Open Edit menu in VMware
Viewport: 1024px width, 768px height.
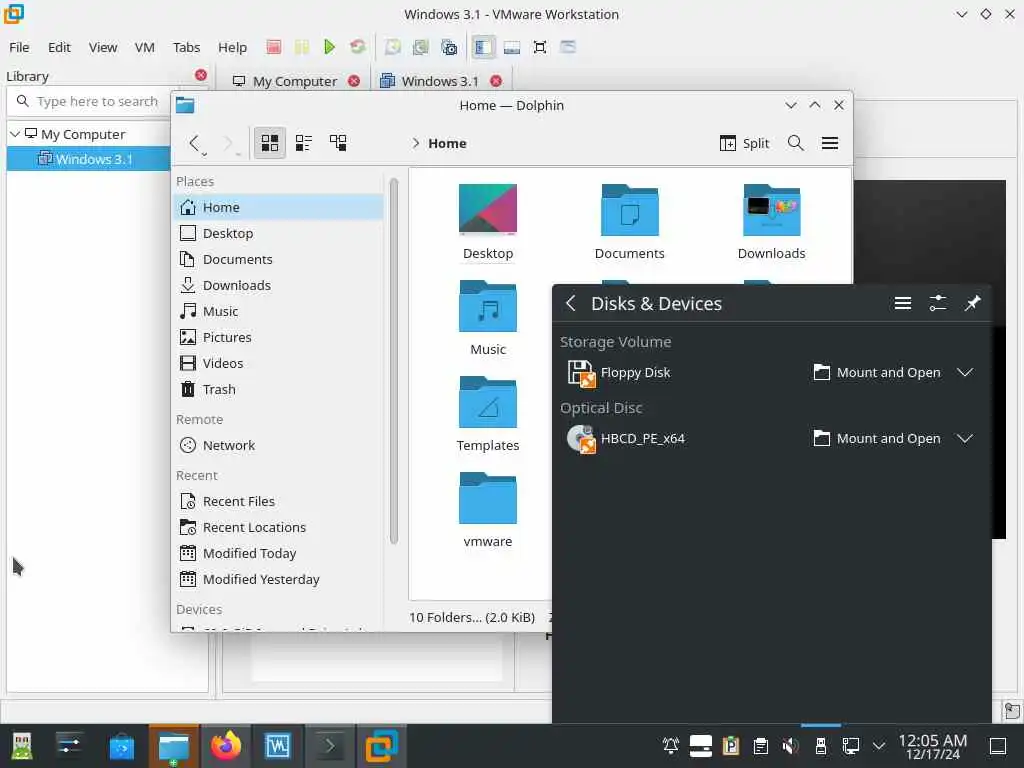(x=59, y=47)
